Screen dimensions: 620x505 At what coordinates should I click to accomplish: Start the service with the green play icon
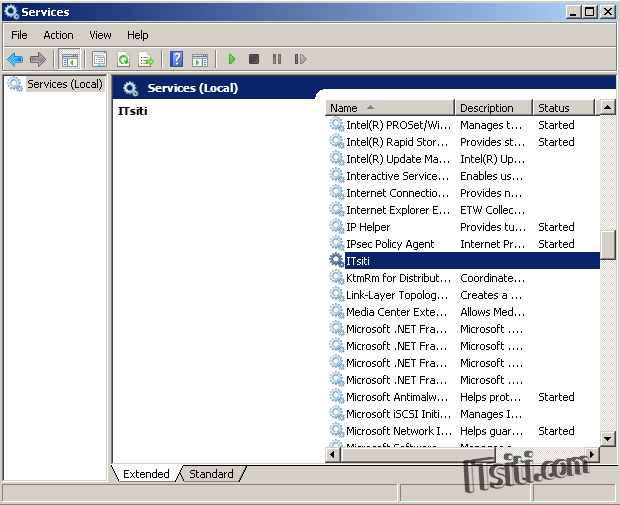(232, 59)
